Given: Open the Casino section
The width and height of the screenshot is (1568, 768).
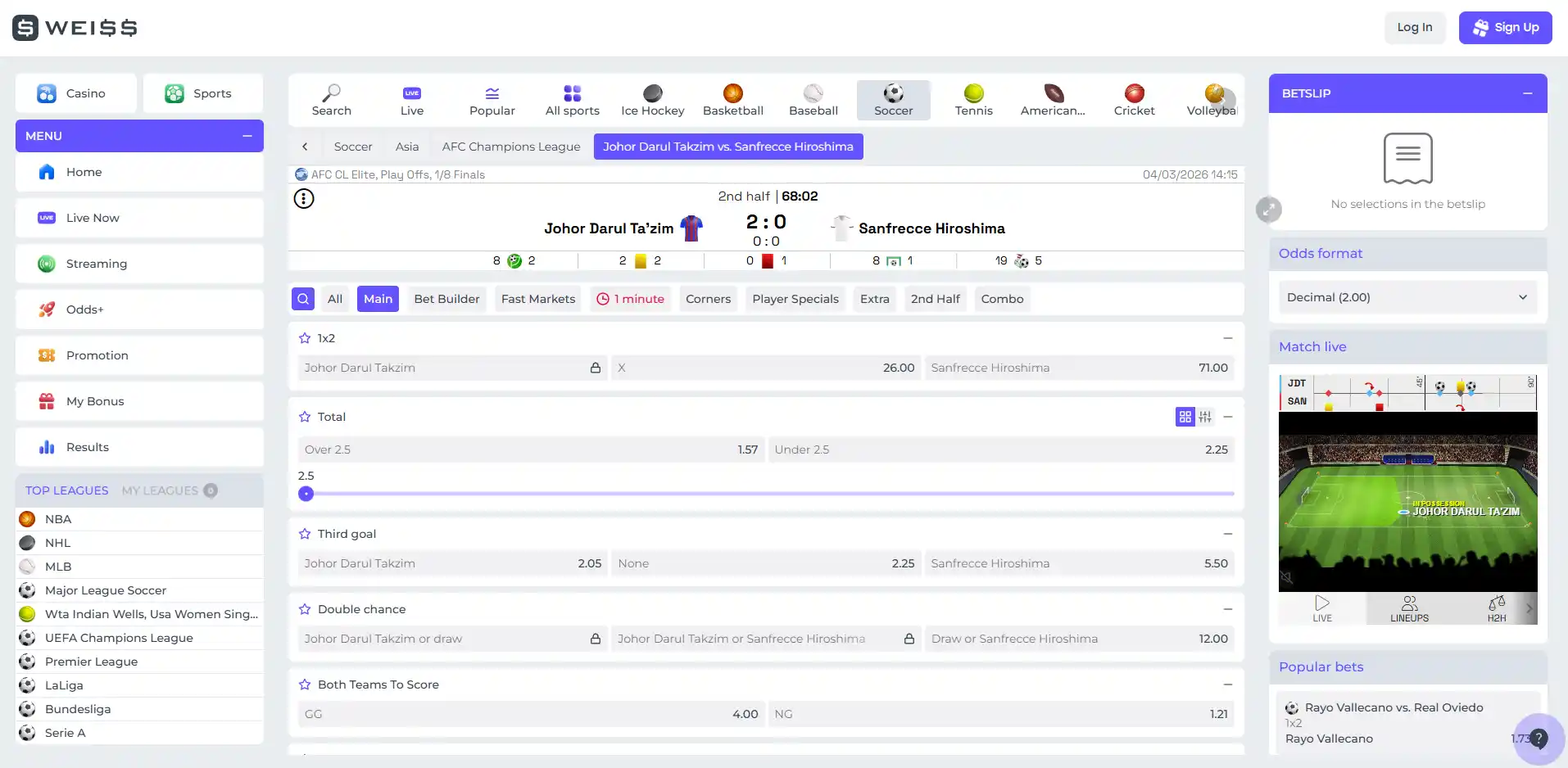Looking at the screenshot, I should (x=75, y=93).
